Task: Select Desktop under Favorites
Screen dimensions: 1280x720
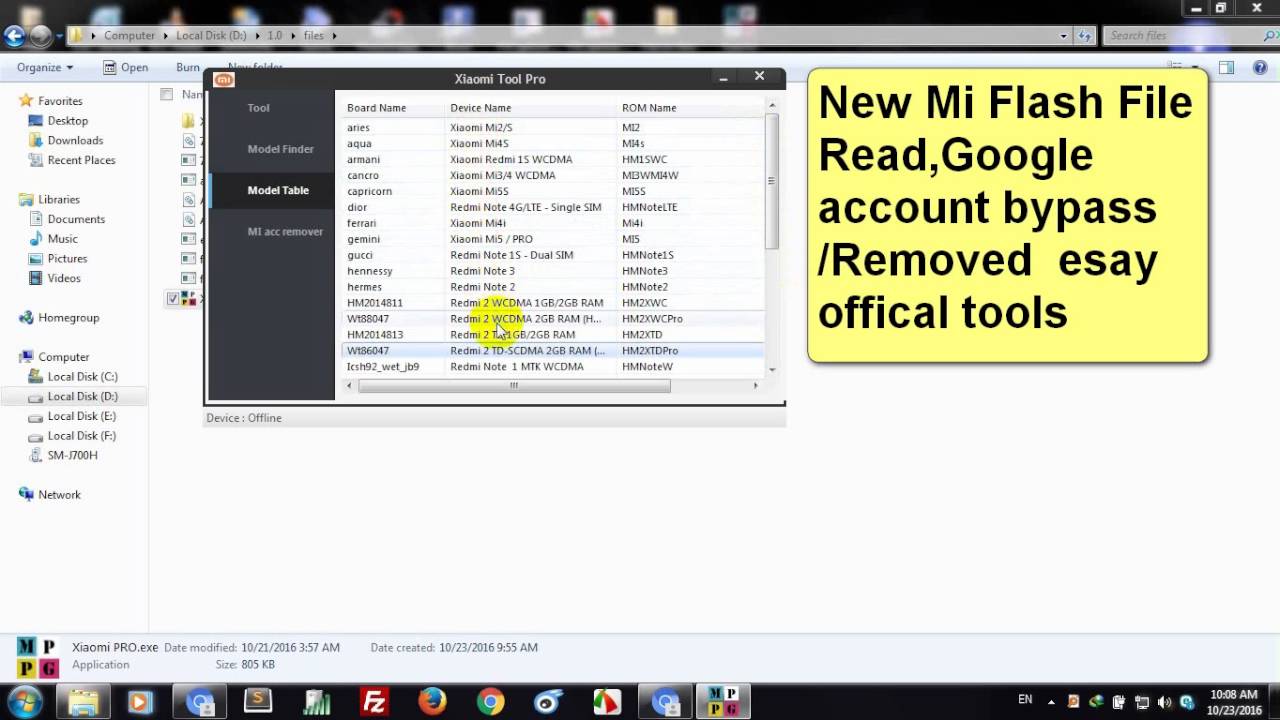Action: click(x=68, y=121)
